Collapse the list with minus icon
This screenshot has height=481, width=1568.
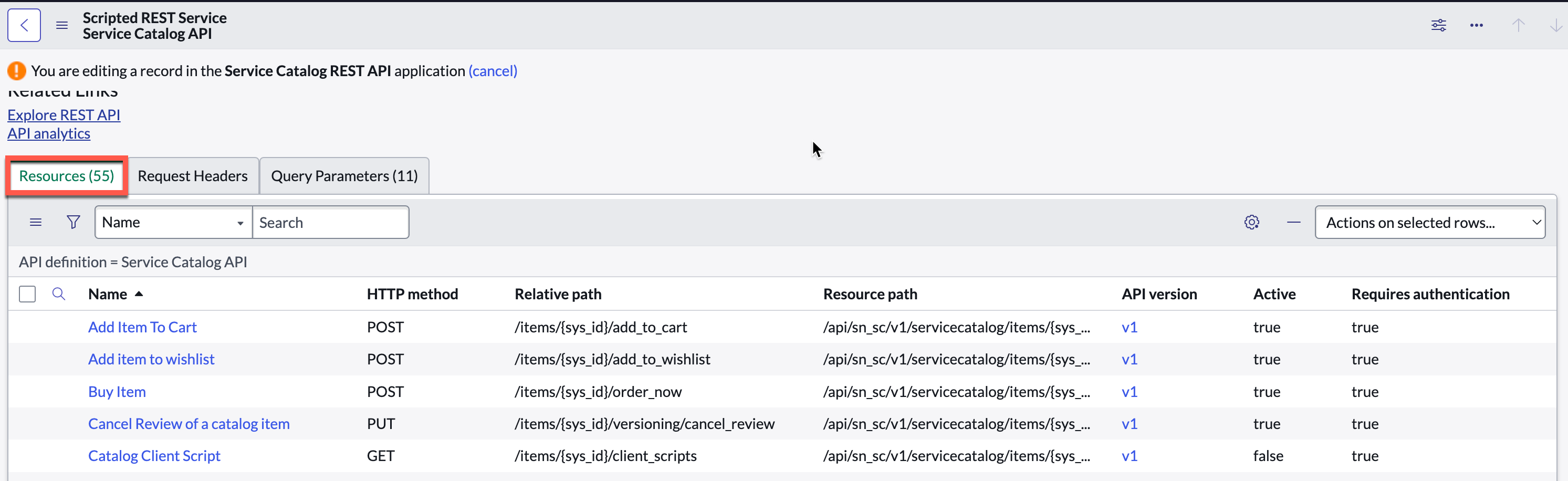(x=1293, y=222)
